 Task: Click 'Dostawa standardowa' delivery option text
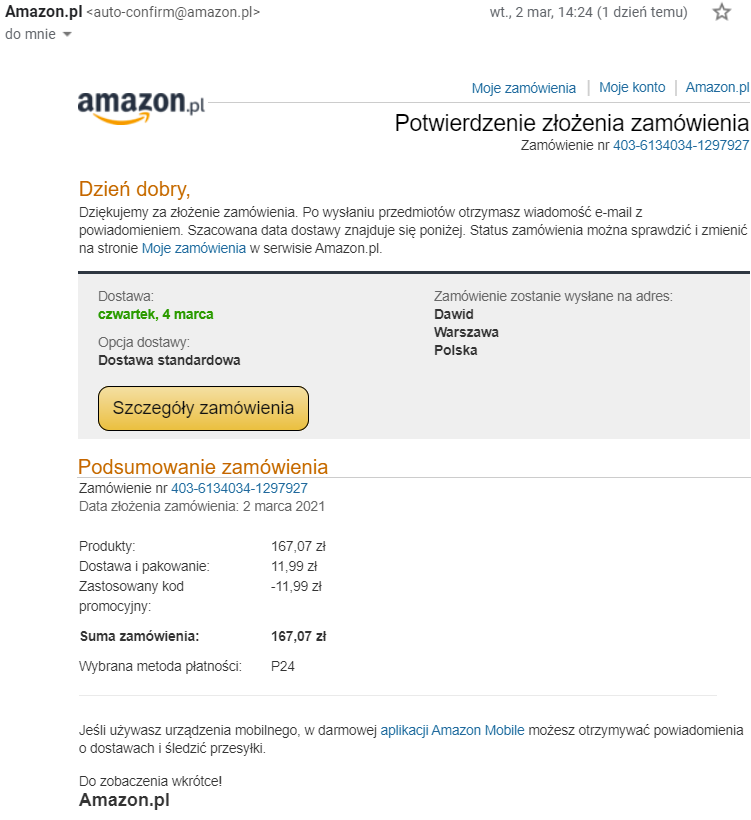click(x=169, y=360)
